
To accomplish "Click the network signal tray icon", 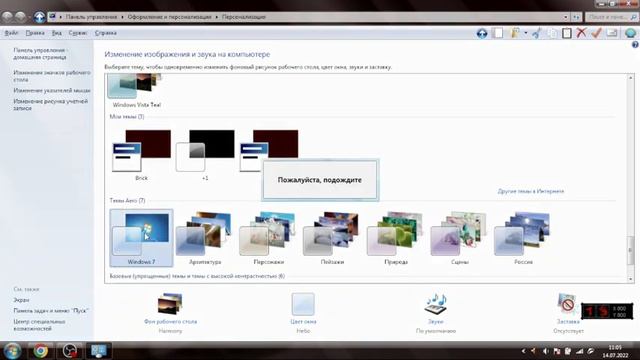I will click(x=580, y=351).
